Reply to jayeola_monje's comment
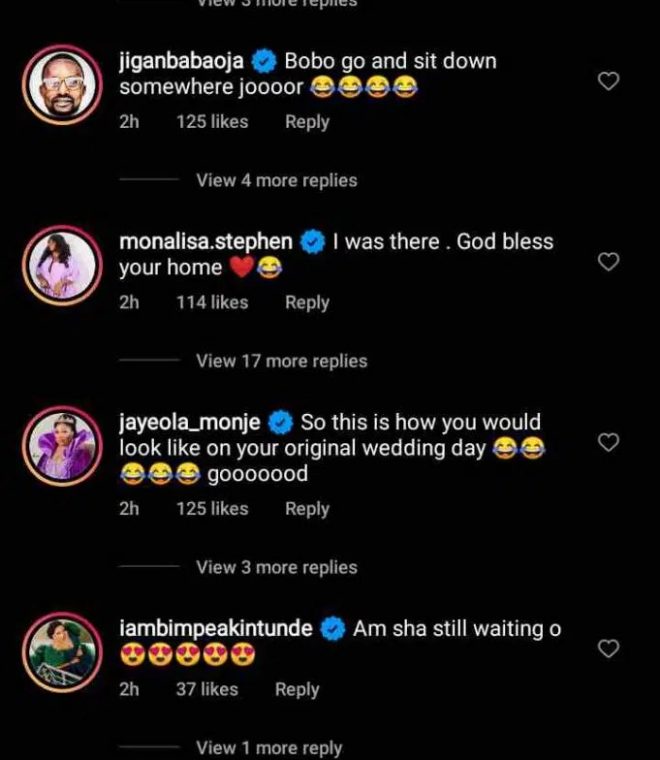This screenshot has height=760, width=660. click(307, 509)
